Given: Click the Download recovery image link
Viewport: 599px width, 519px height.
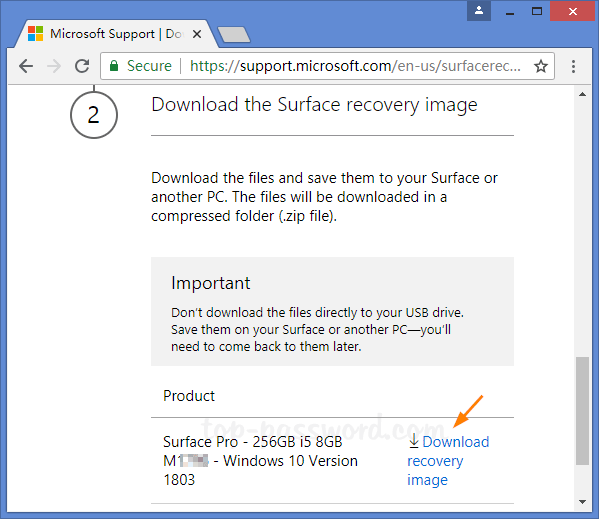Looking at the screenshot, I should click(x=448, y=461).
